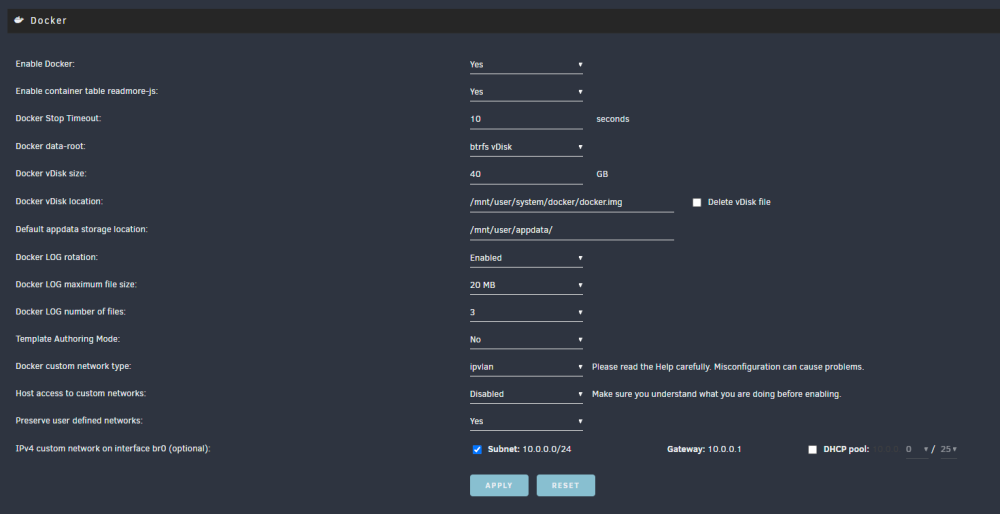1000x514 pixels.
Task: Enable the DHCP pool checkbox
Action: pyautogui.click(x=812, y=450)
